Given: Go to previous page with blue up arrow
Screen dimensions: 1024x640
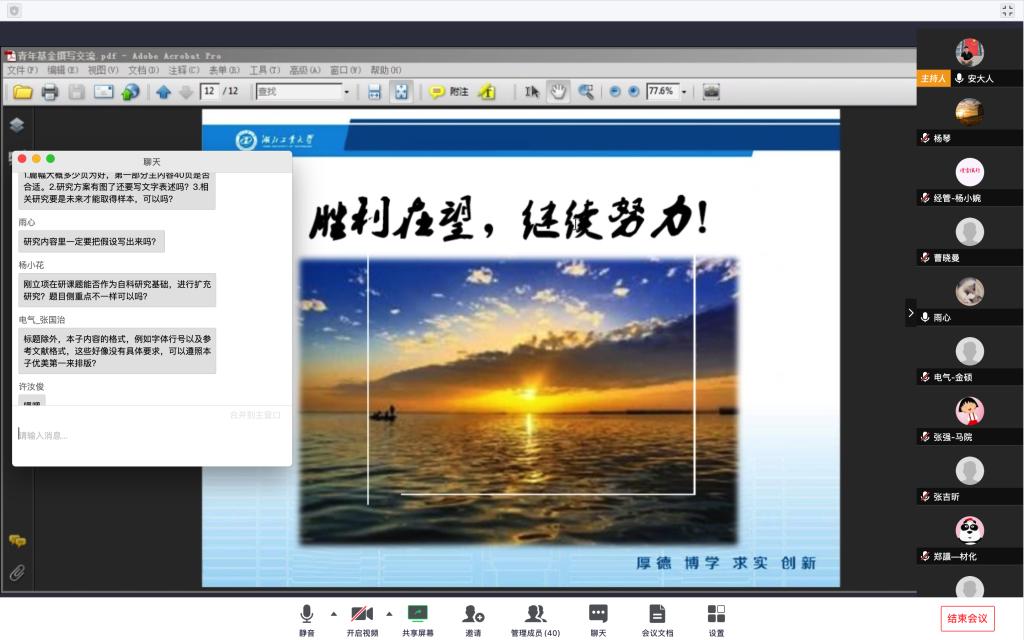Looking at the screenshot, I should tap(163, 92).
